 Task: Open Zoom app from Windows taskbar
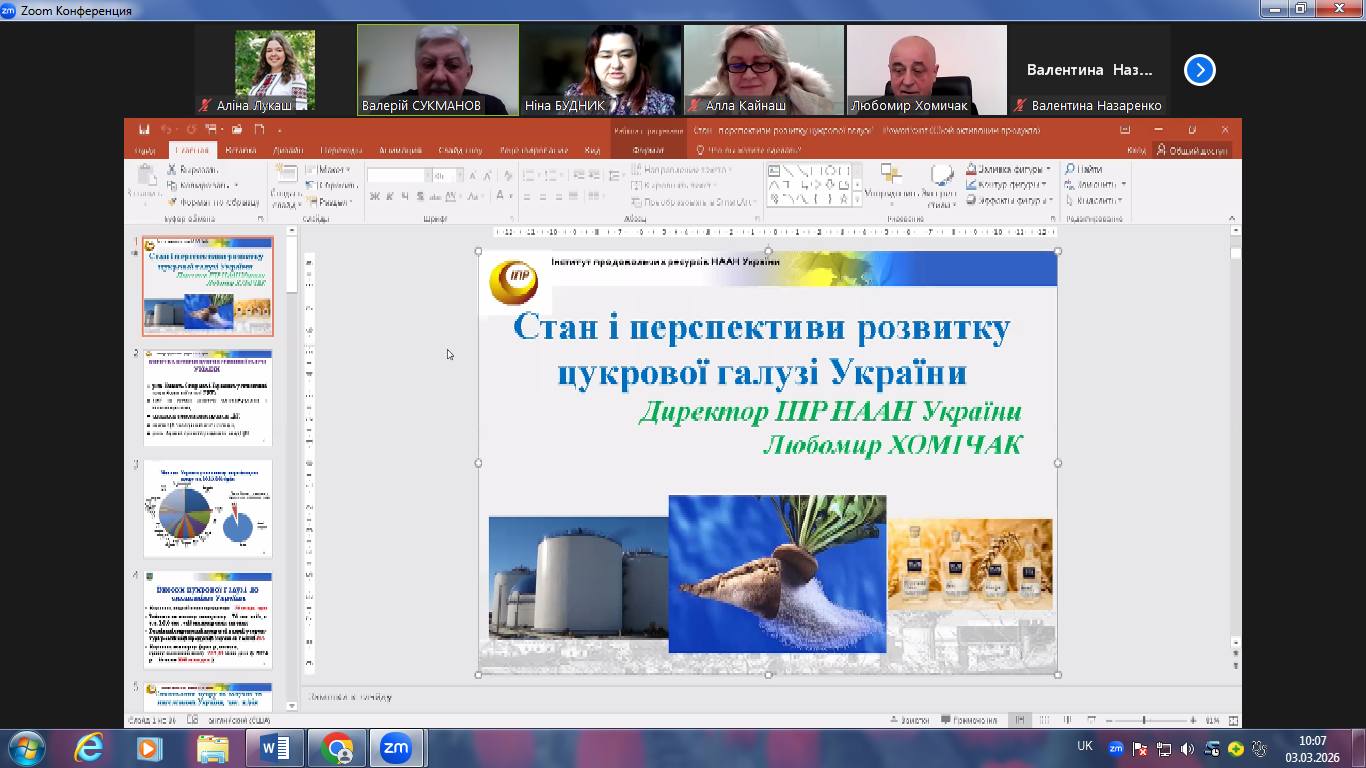pyautogui.click(x=396, y=748)
